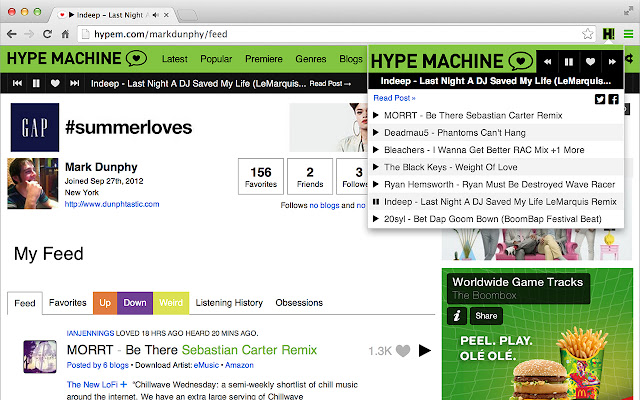Viewport: 640px width, 400px height.
Task: Click Sebastian Carter Remix title link
Action: tap(249, 350)
